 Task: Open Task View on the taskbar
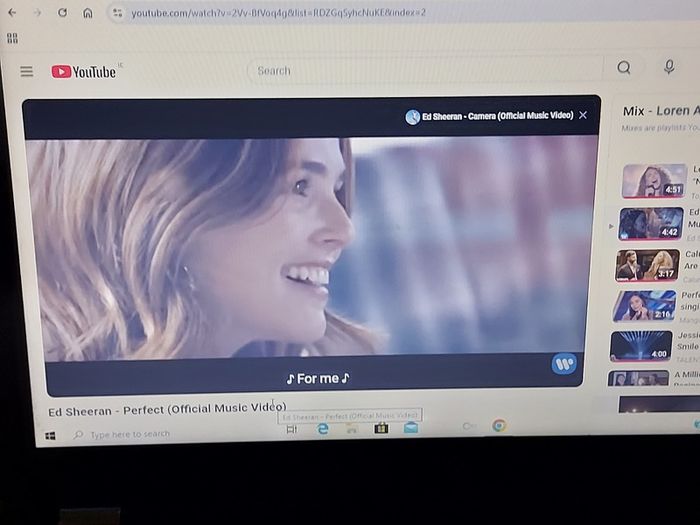tap(292, 429)
